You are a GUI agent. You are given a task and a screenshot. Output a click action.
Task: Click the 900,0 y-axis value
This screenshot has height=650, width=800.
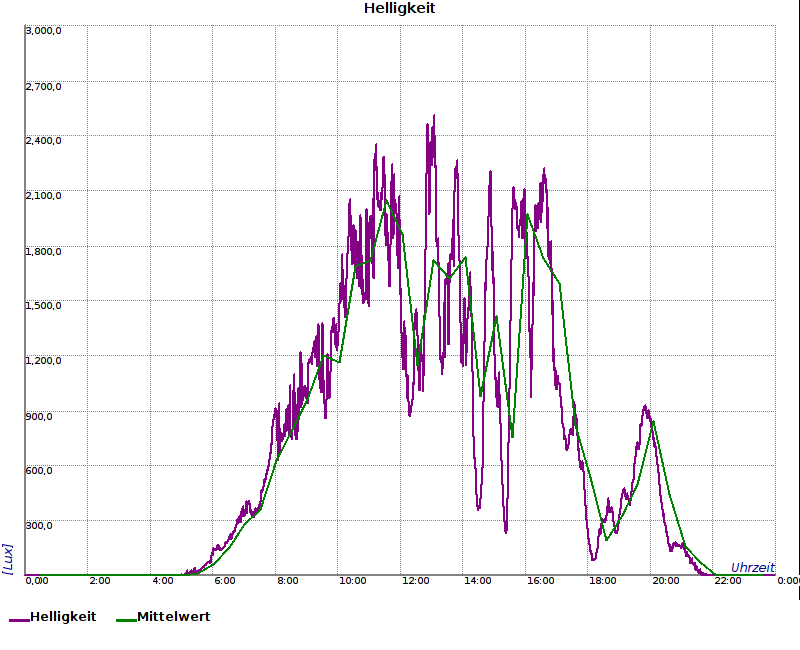click(x=39, y=416)
